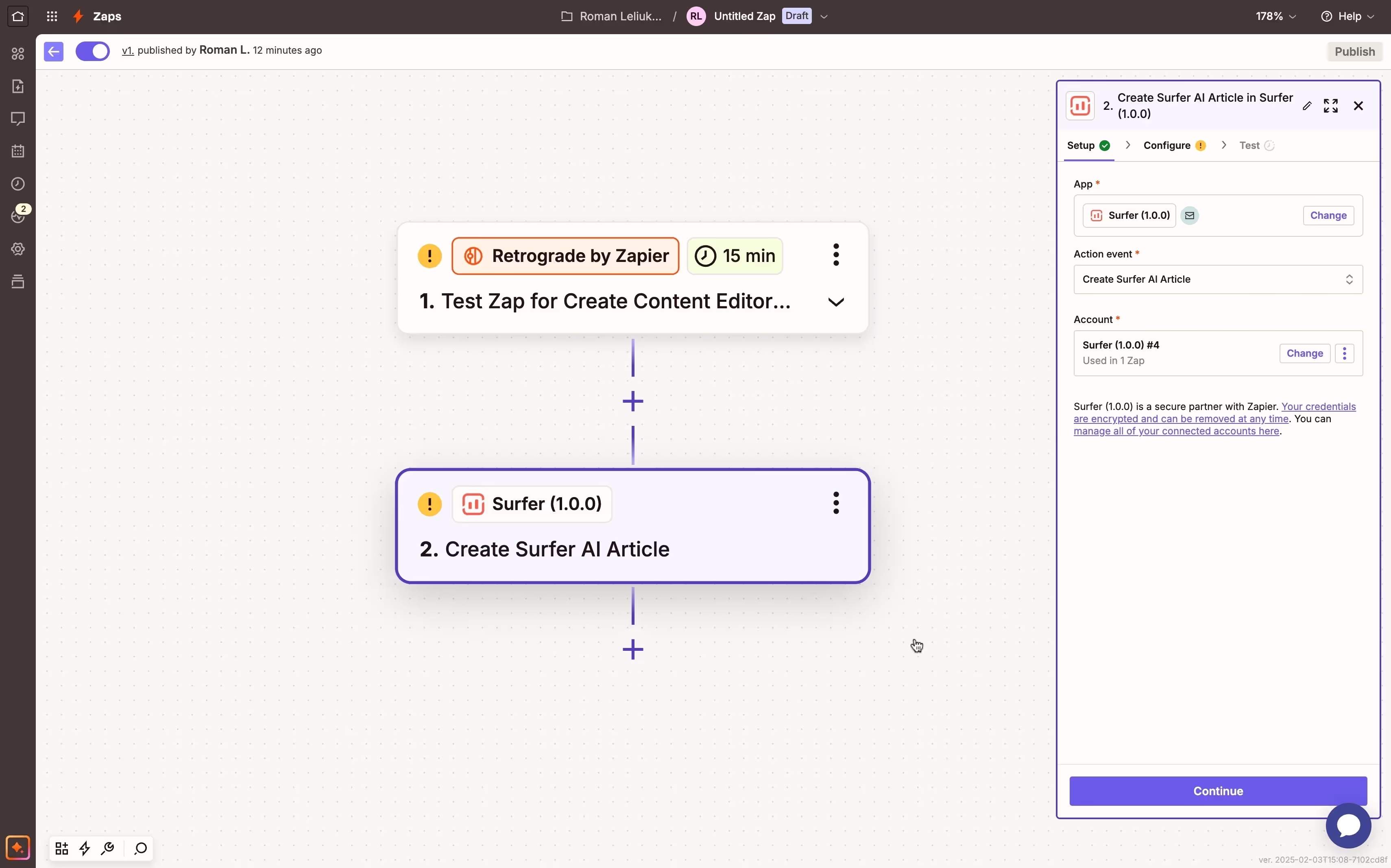Expand the side panel to full screen
This screenshot has width=1391, height=868.
click(1331, 106)
